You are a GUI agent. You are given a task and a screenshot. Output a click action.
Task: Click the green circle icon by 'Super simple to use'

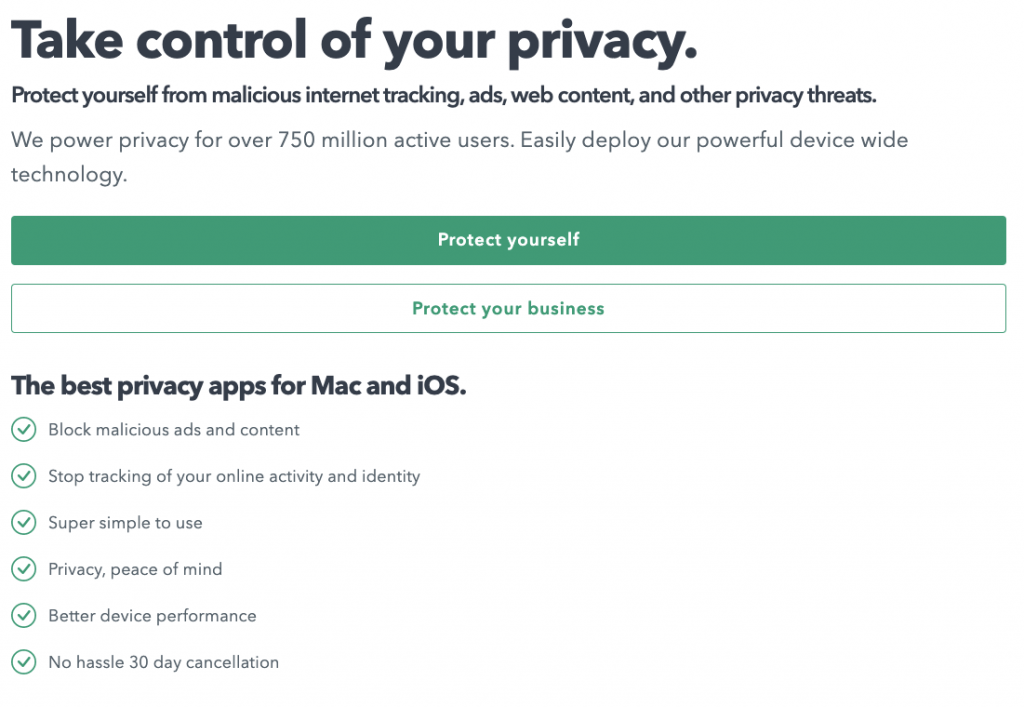point(24,522)
